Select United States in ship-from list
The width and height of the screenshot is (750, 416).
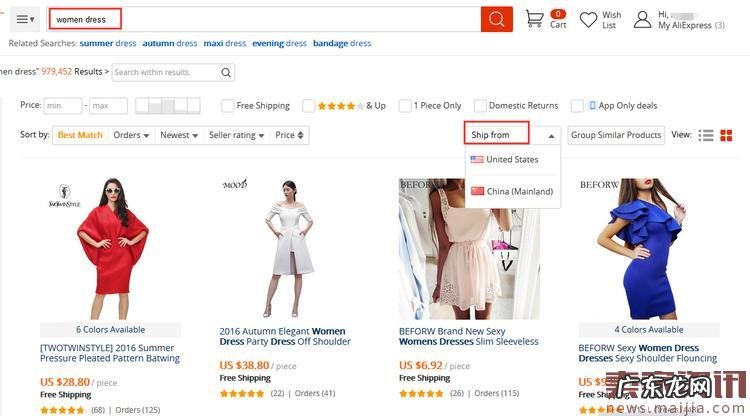[511, 159]
